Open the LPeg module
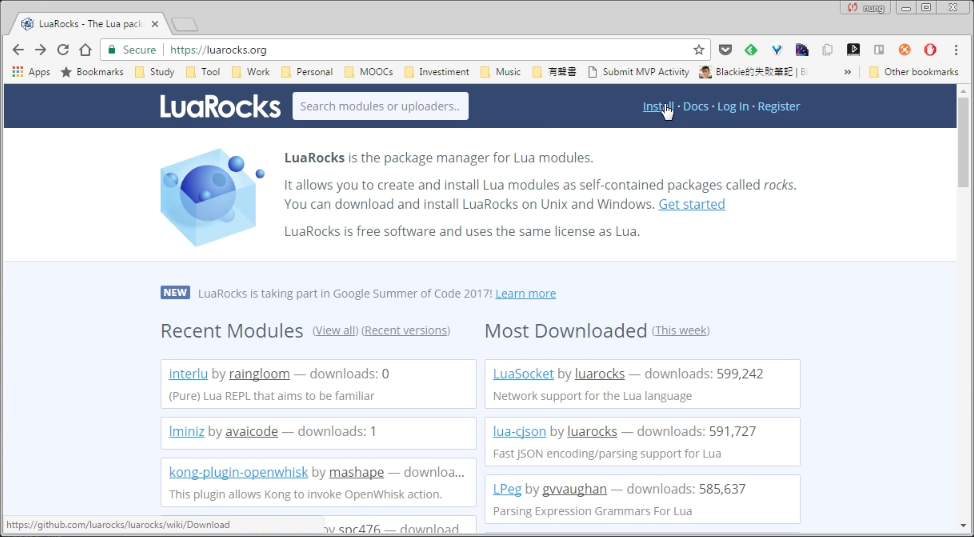 coord(507,489)
